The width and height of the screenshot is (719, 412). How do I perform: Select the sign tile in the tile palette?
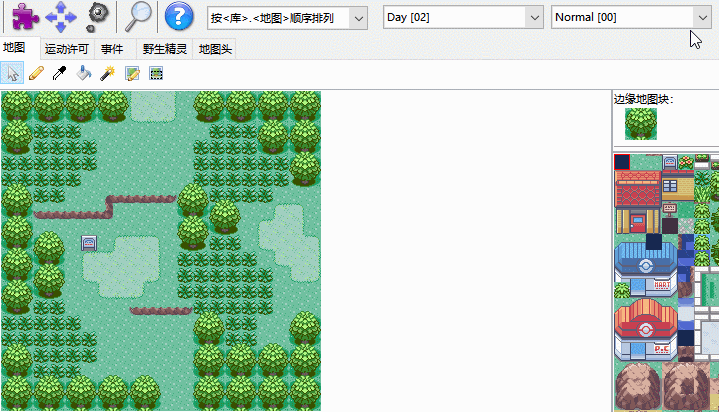pyautogui.click(x=669, y=162)
